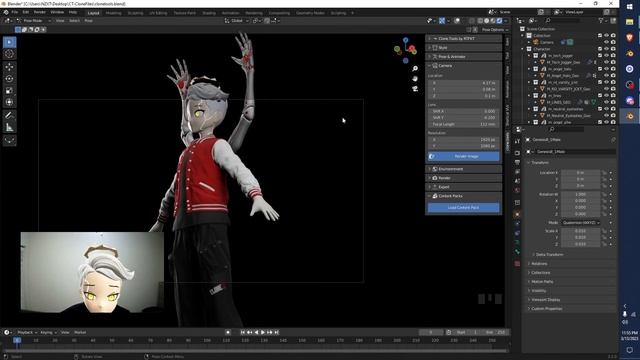
Task: Open the Pose Mode dropdown
Action: coord(33,20)
